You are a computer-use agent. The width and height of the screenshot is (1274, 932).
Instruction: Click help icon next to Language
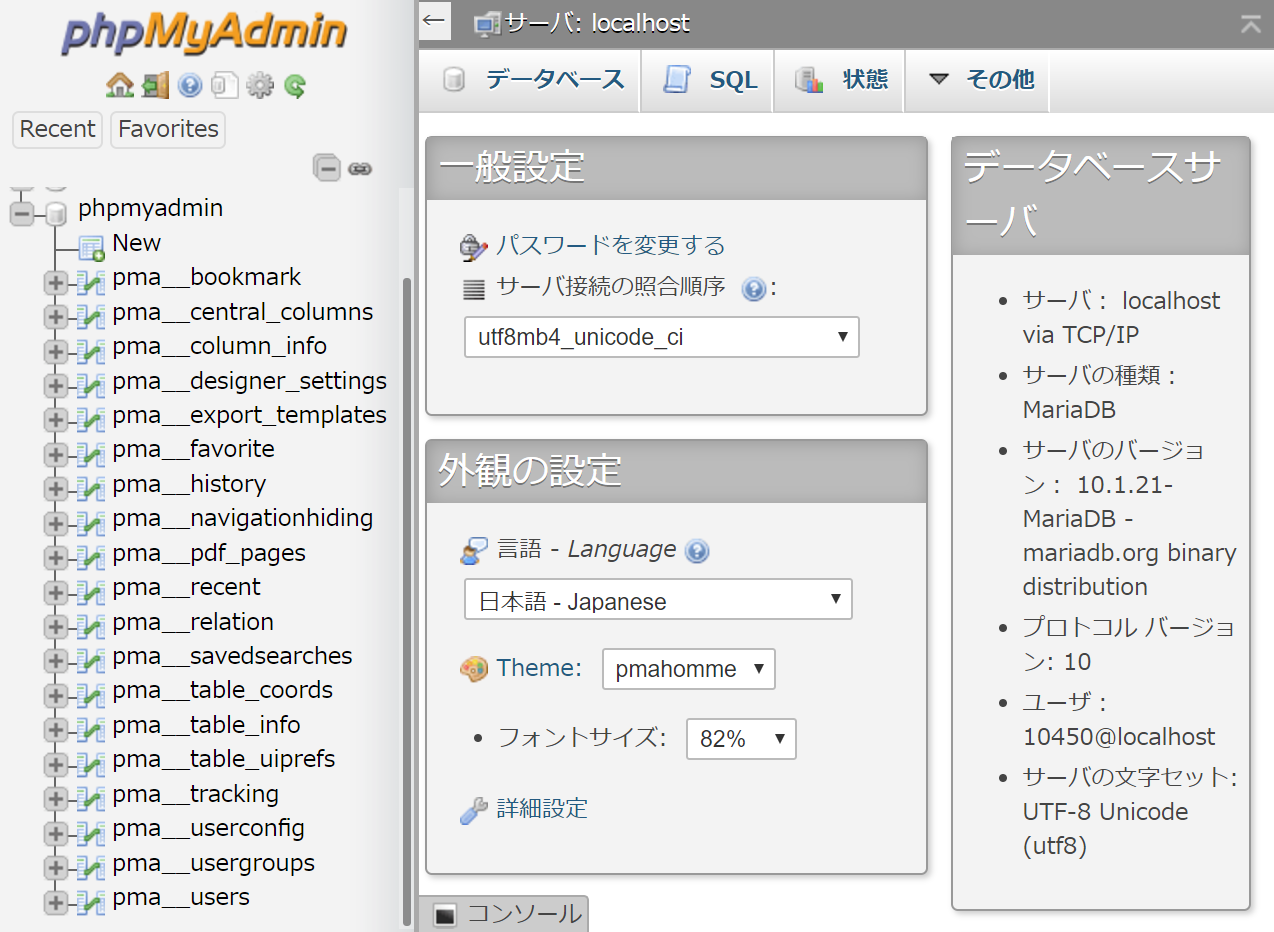[697, 551]
